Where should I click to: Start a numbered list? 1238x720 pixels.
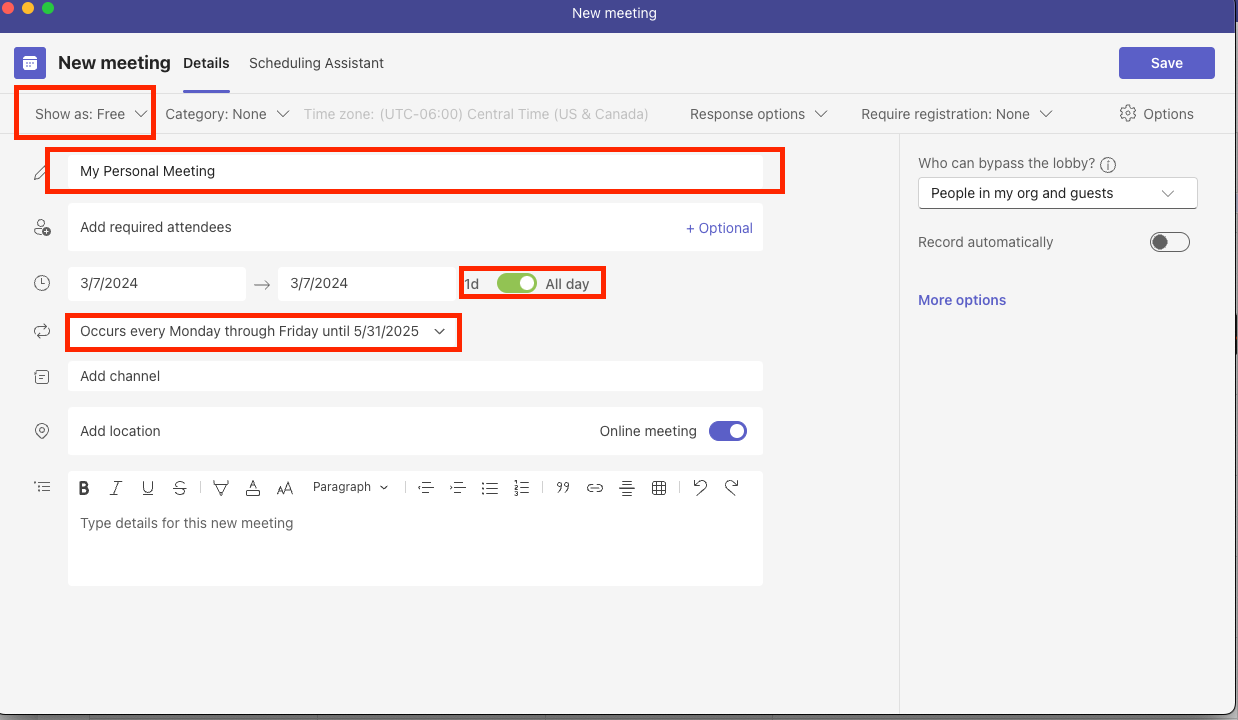(x=521, y=488)
